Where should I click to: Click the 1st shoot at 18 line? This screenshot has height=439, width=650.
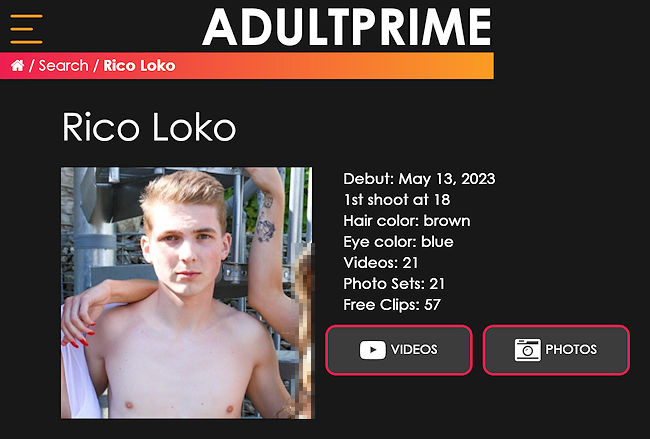click(397, 200)
